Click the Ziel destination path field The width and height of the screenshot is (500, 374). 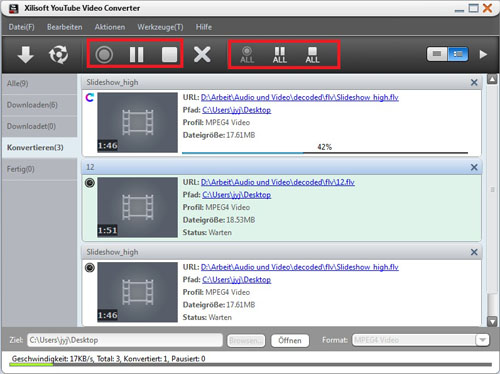125,340
